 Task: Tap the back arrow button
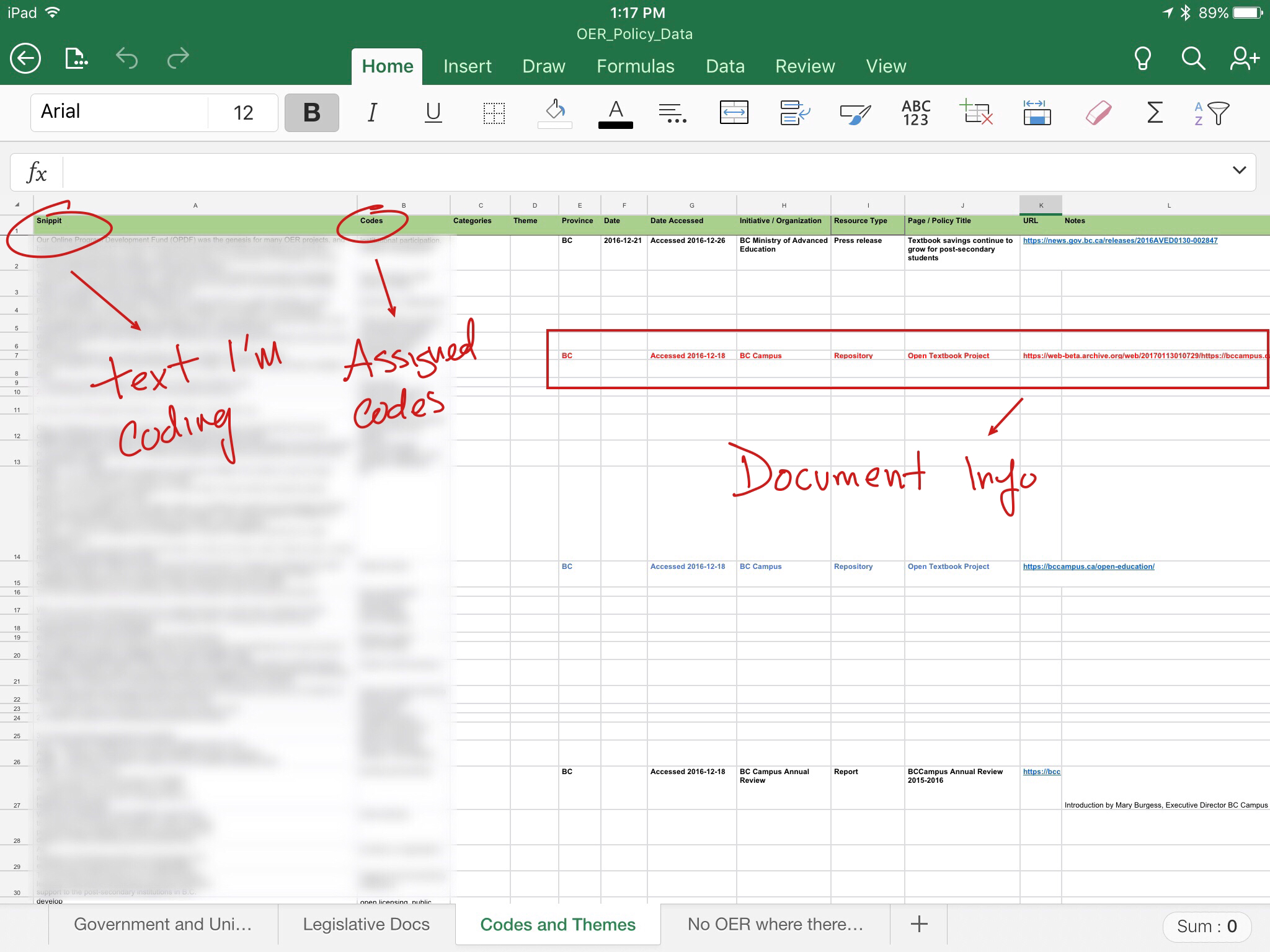point(25,59)
